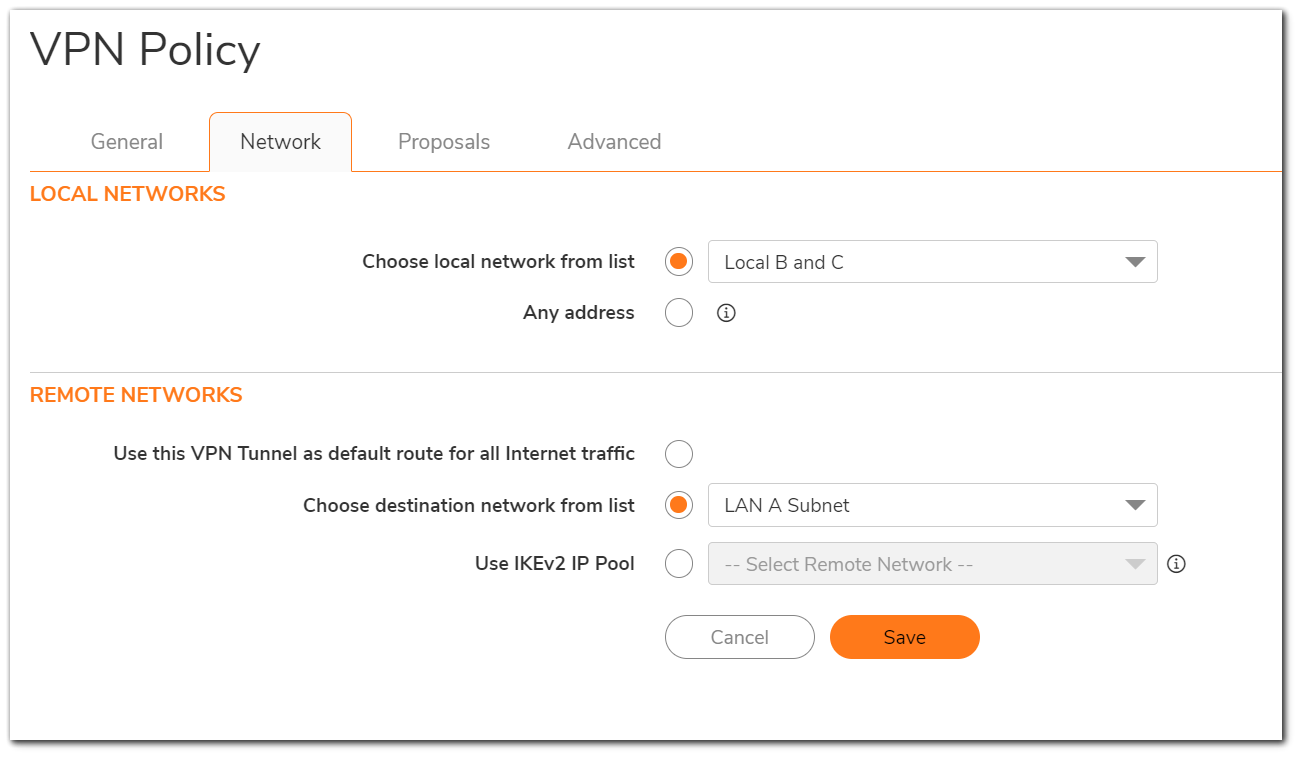Viewport: 1300px width, 758px height.
Task: Click the Save button
Action: (905, 637)
